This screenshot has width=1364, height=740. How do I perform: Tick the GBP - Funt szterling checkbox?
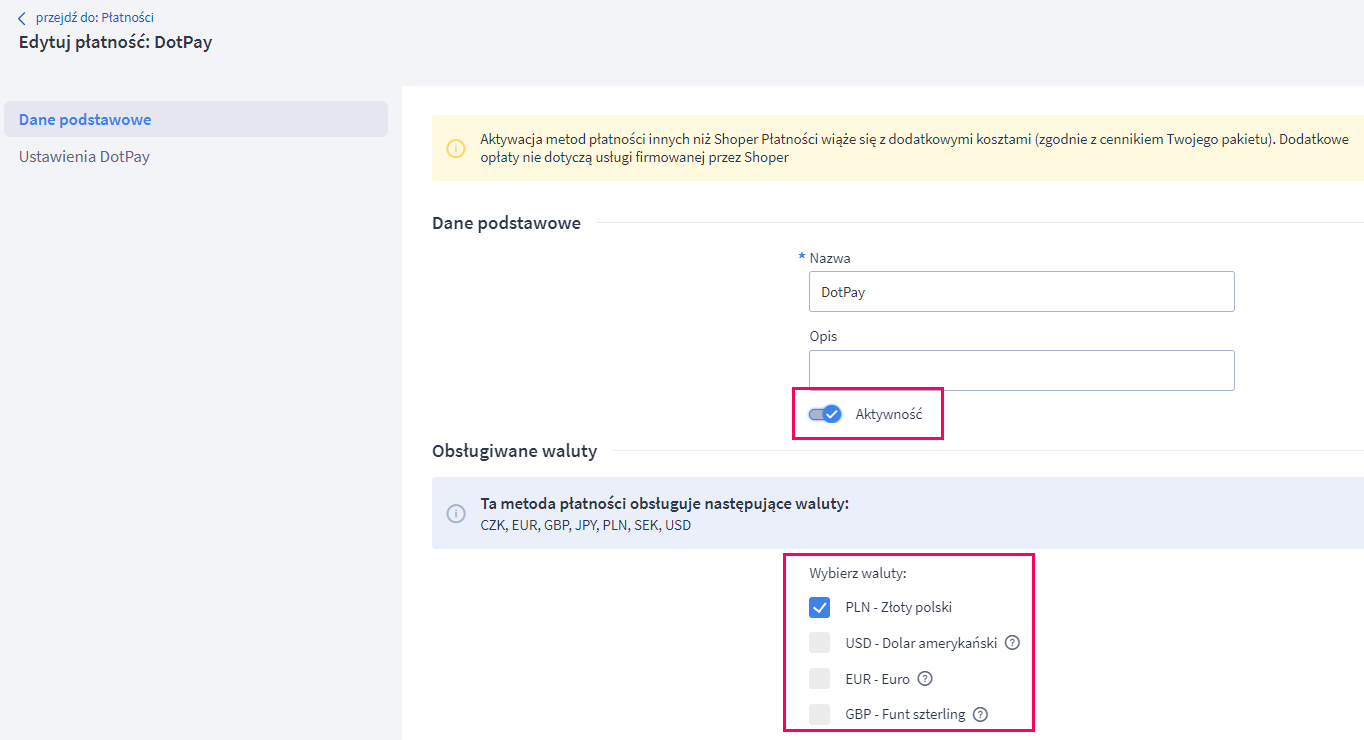(820, 715)
